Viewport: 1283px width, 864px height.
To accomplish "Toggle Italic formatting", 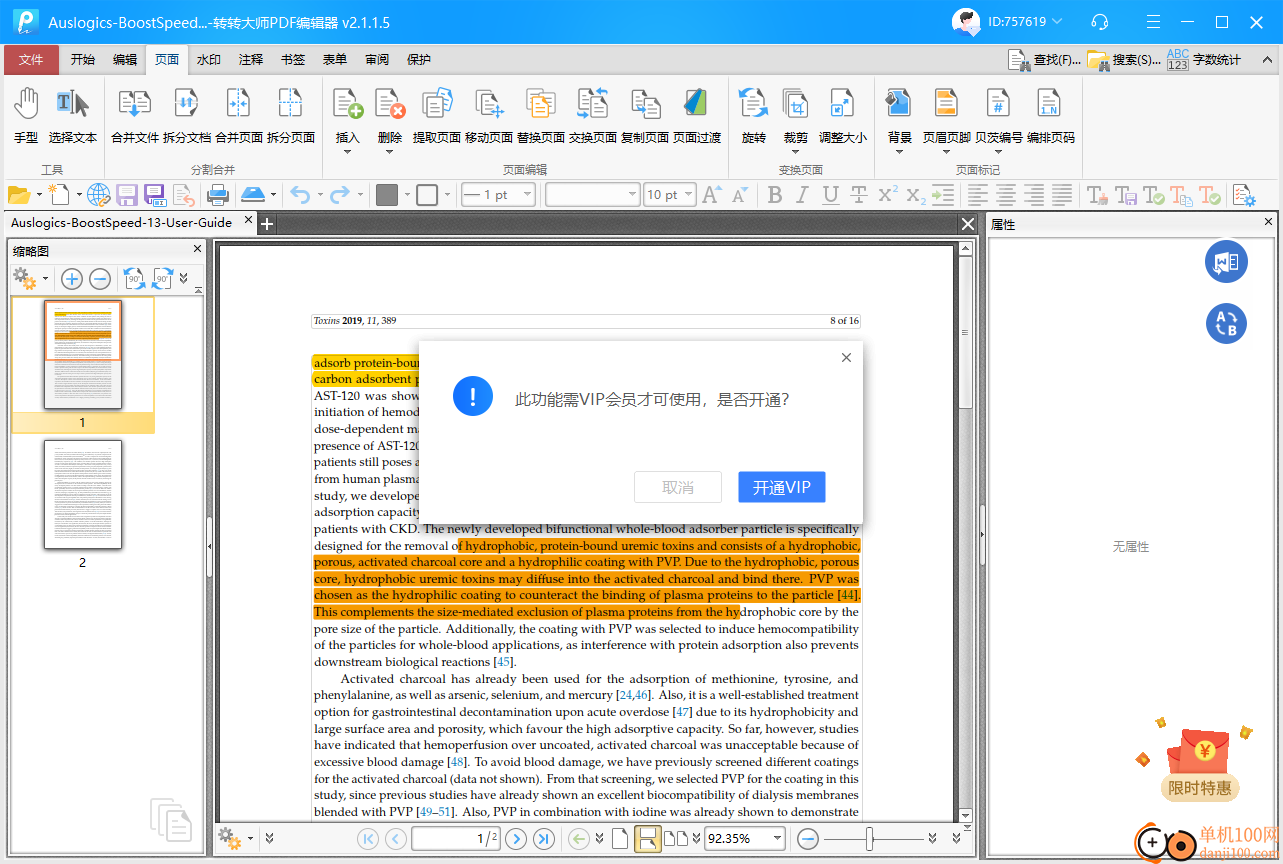I will [803, 195].
